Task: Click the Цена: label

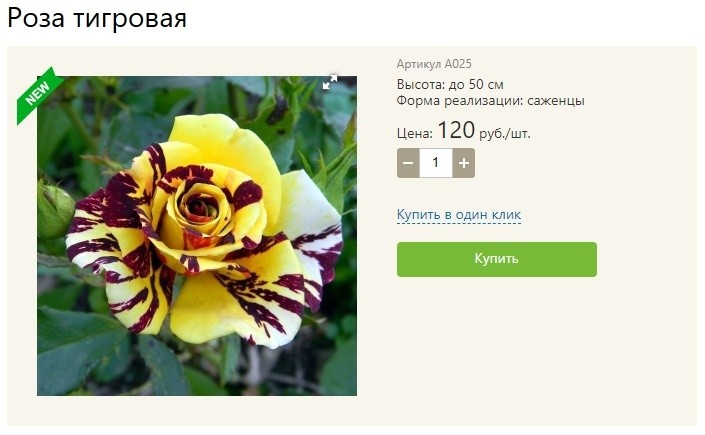Action: click(x=415, y=133)
